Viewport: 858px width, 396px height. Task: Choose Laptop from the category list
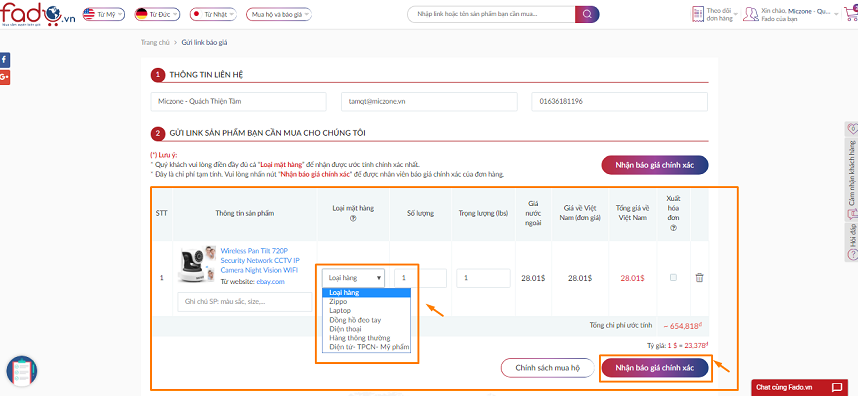[x=366, y=311]
